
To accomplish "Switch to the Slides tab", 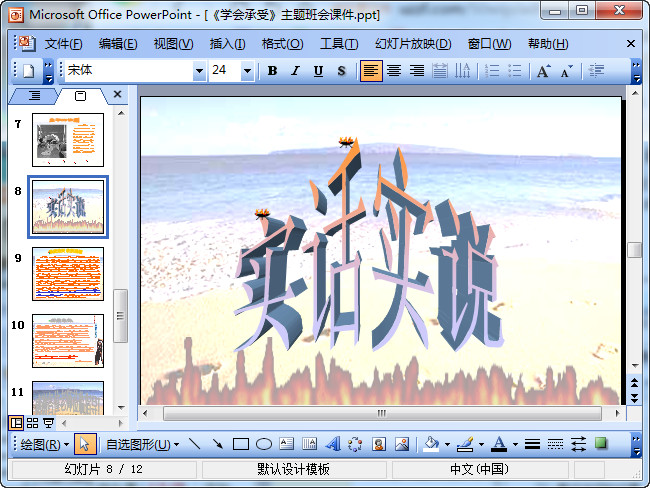I will [80, 96].
